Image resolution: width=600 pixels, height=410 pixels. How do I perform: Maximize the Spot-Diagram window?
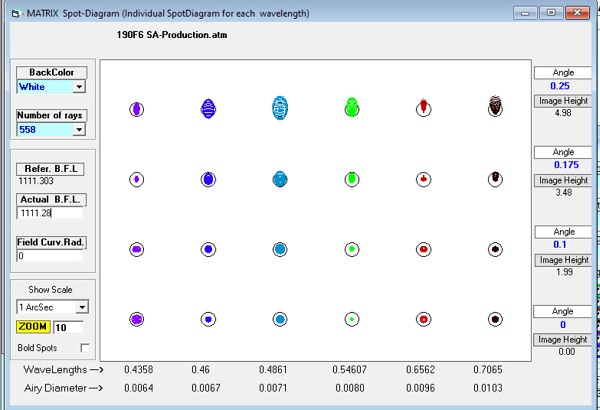tap(551, 12)
